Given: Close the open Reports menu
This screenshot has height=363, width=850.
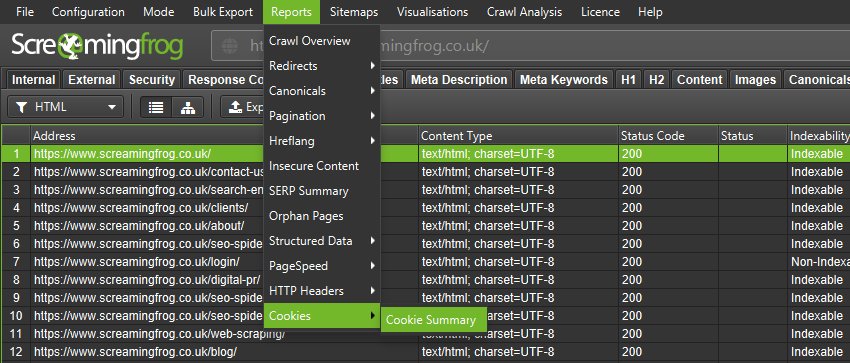Looking at the screenshot, I should pos(292,11).
